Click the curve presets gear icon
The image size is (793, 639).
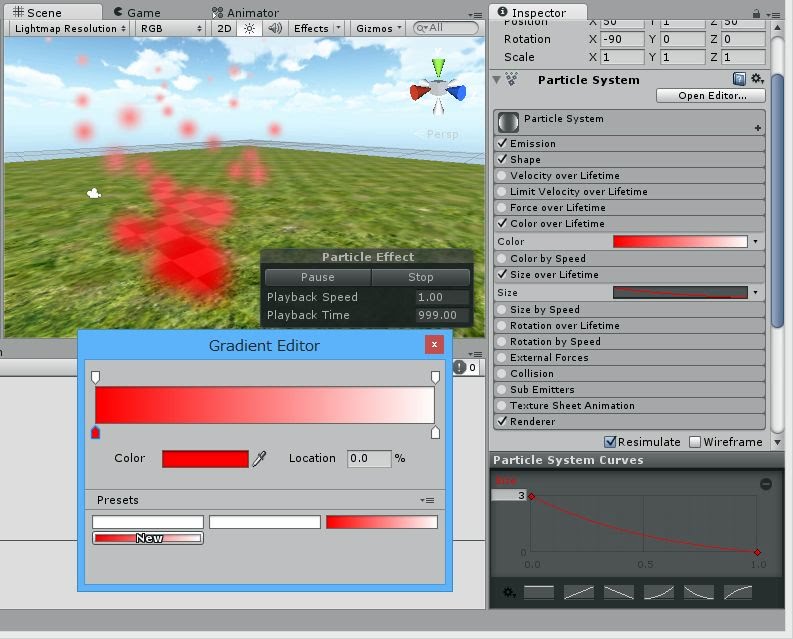tap(509, 593)
